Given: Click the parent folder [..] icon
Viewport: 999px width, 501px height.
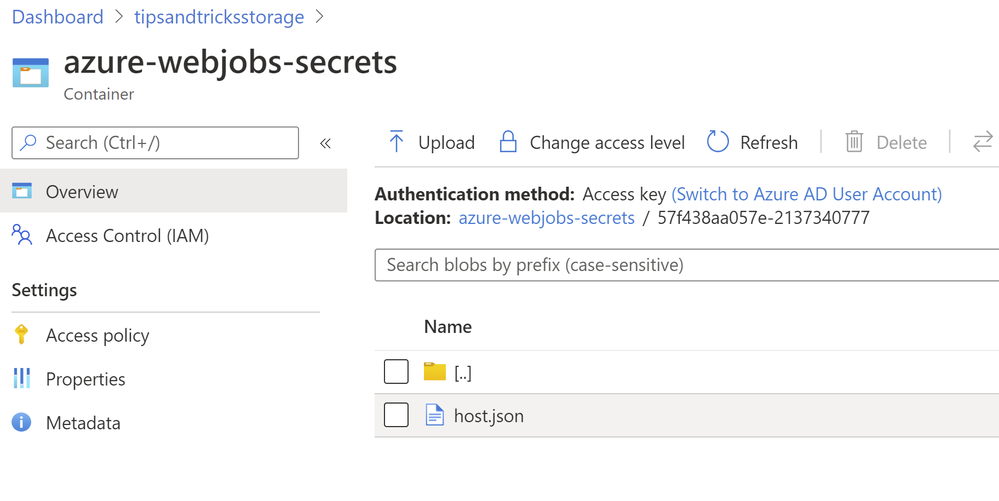Looking at the screenshot, I should [x=434, y=372].
